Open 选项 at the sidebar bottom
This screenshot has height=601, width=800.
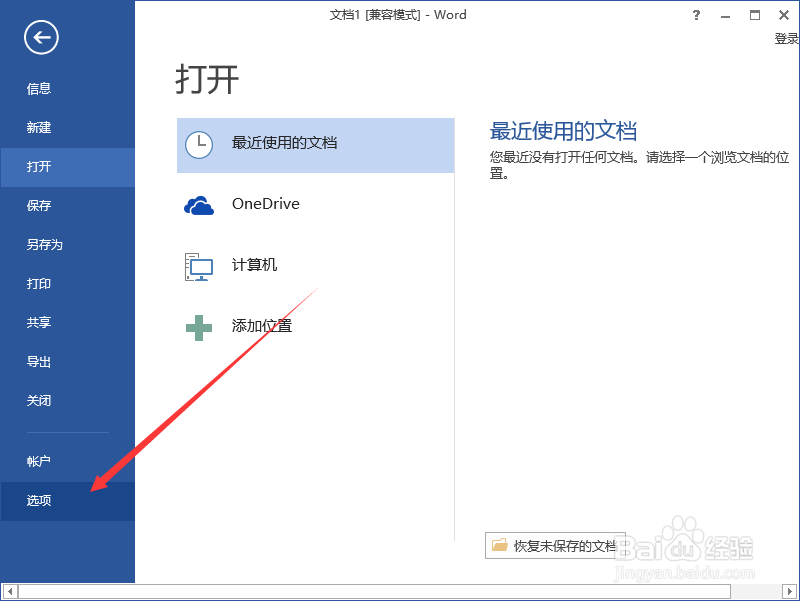(67, 501)
